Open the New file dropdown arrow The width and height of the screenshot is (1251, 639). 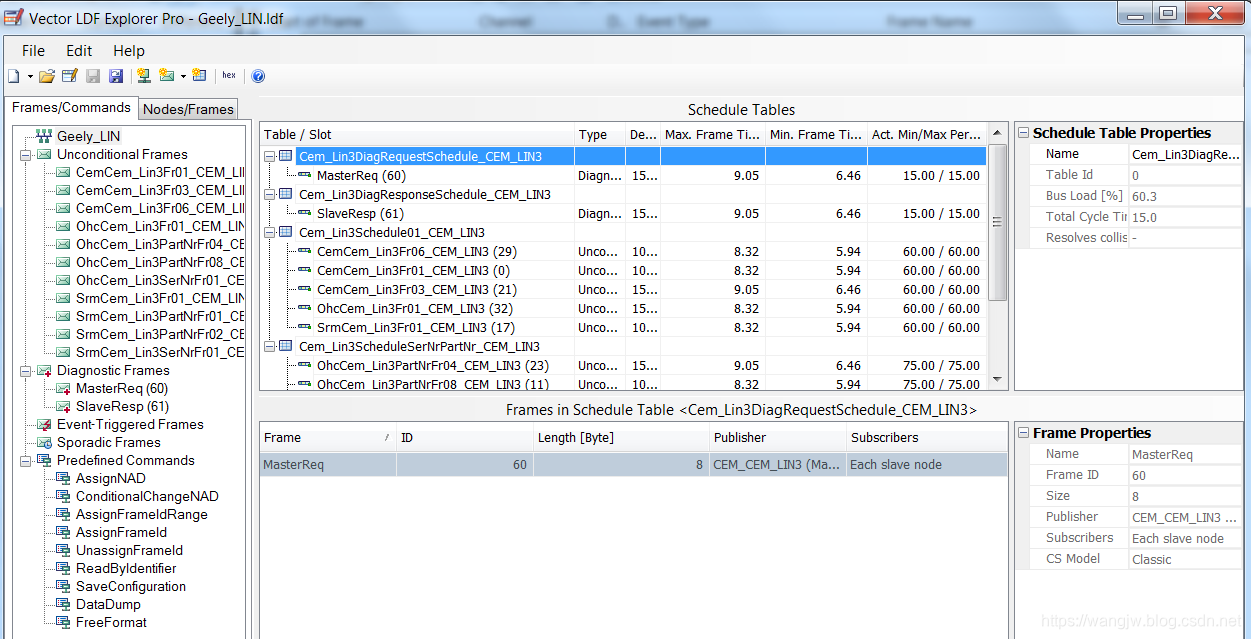pos(30,76)
